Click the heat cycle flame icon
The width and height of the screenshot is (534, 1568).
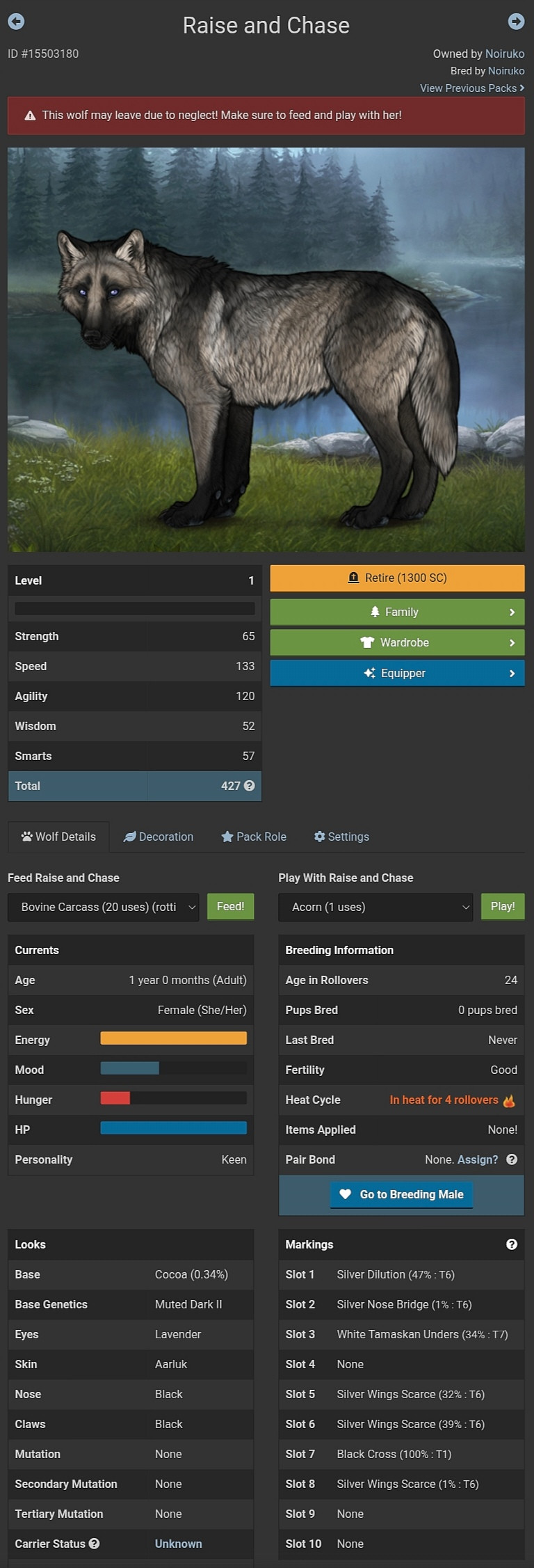pos(509,1100)
